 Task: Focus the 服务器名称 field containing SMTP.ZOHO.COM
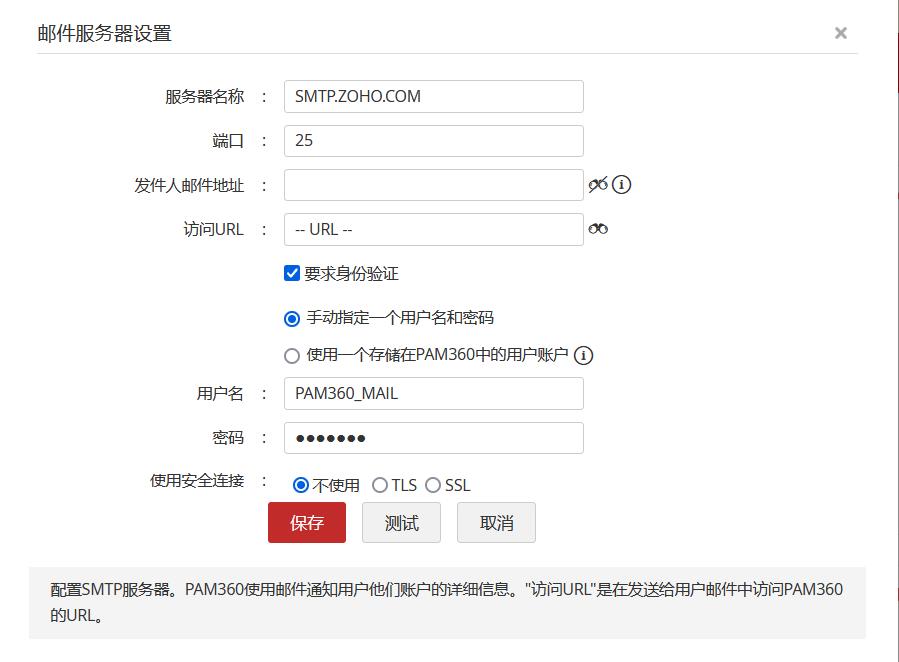click(x=433, y=97)
